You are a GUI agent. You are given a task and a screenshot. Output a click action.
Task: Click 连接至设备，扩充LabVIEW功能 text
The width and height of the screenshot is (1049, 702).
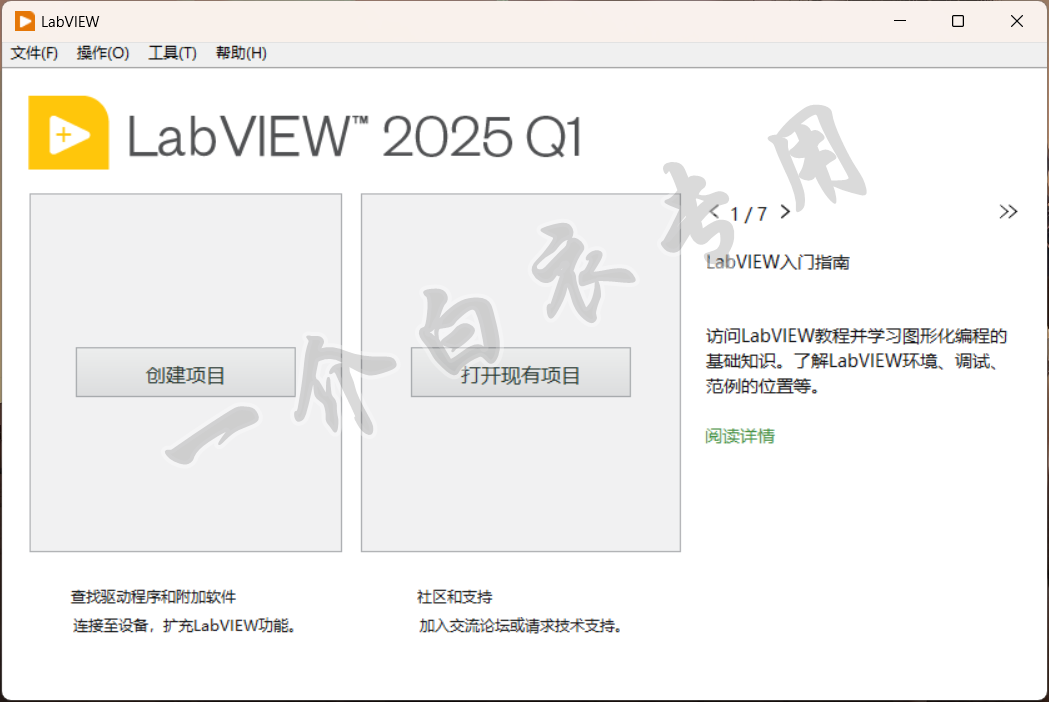[x=184, y=626]
